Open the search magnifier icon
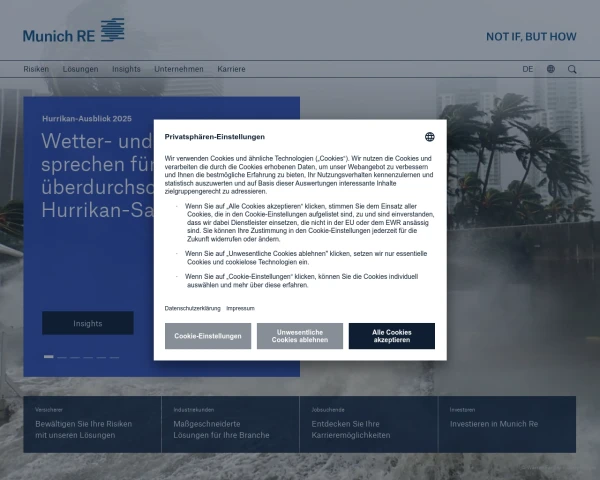The width and height of the screenshot is (600, 480). pyautogui.click(x=572, y=69)
